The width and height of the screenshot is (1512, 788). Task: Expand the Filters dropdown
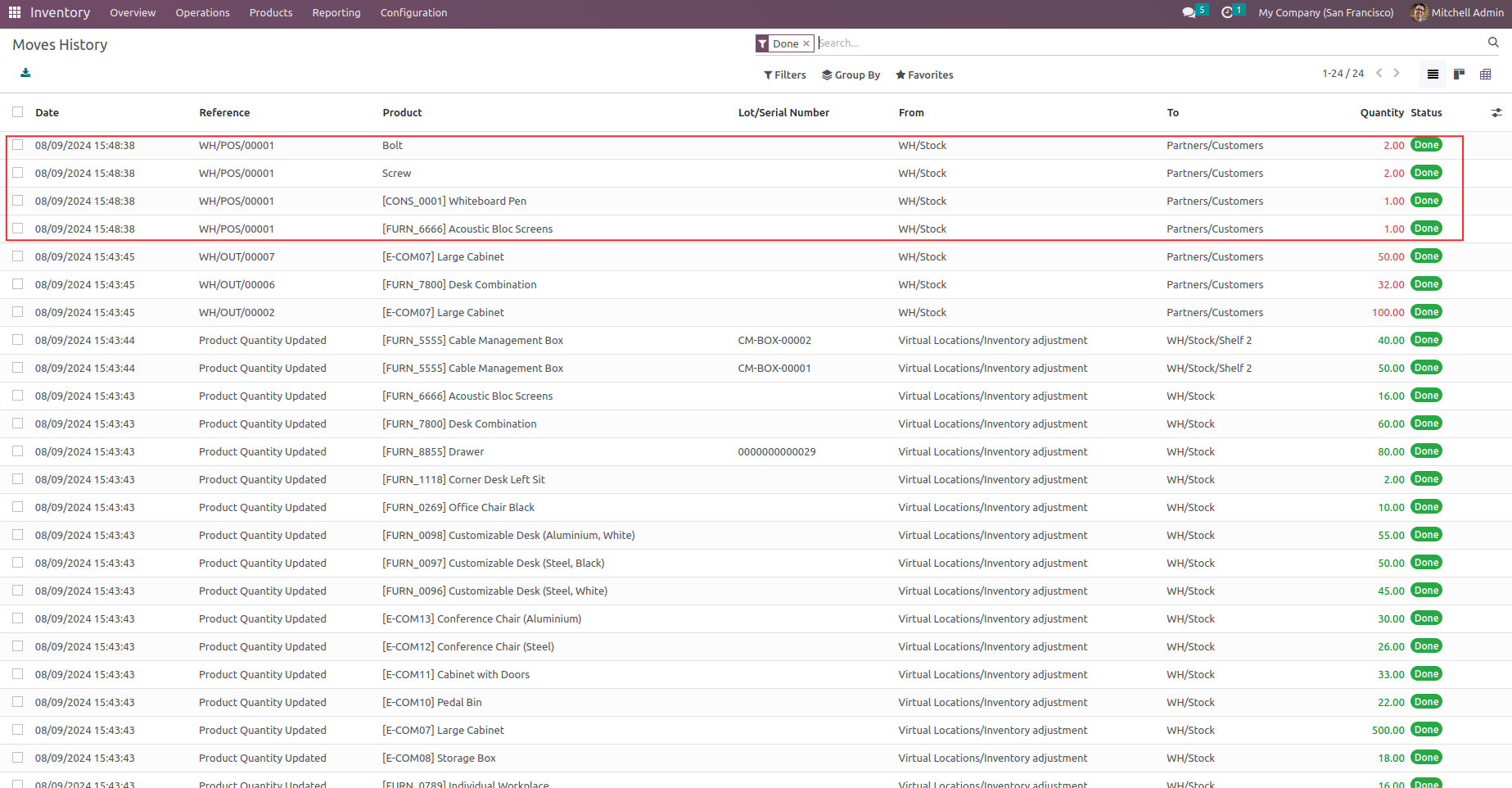[x=785, y=75]
